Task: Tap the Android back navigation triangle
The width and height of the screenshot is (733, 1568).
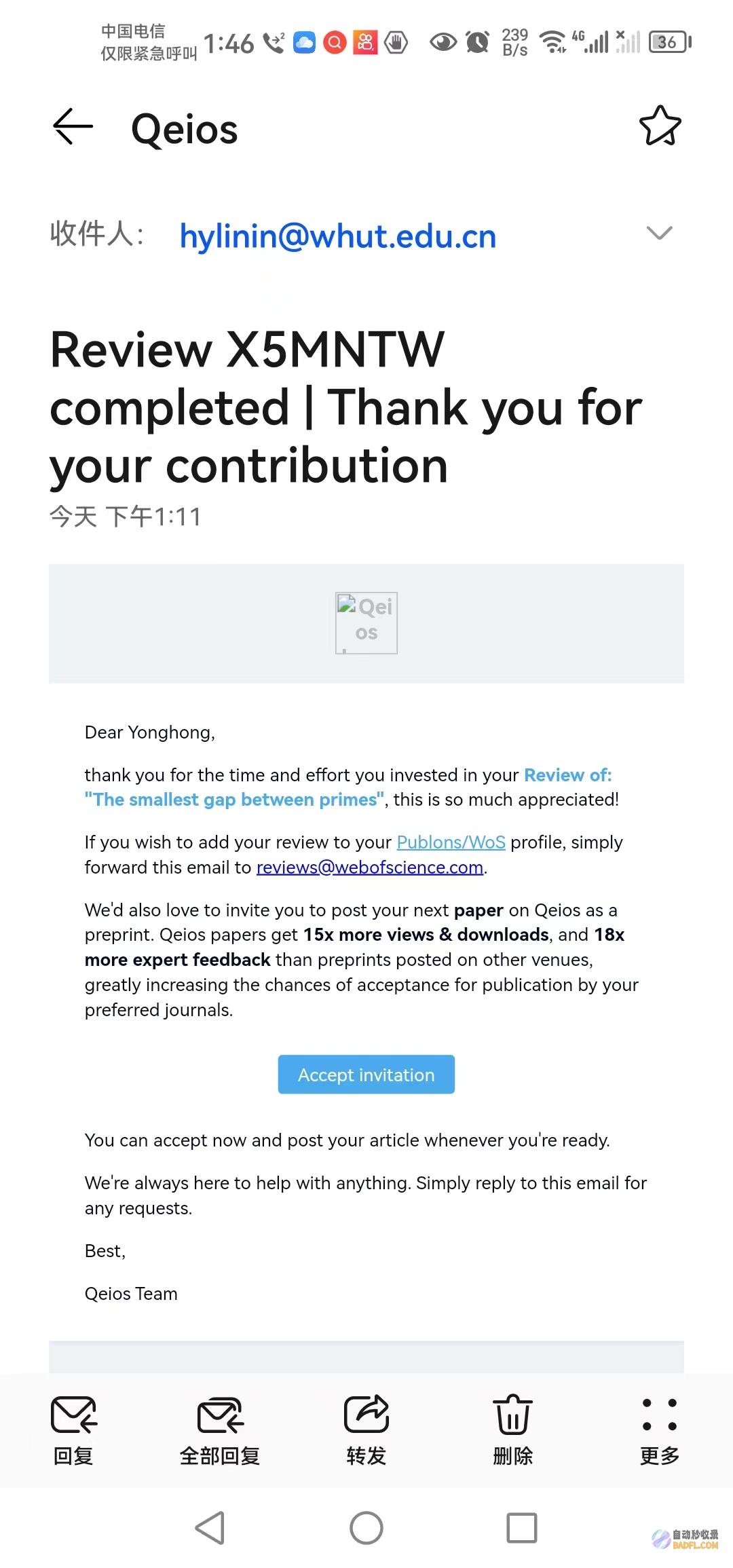Action: (x=210, y=1528)
